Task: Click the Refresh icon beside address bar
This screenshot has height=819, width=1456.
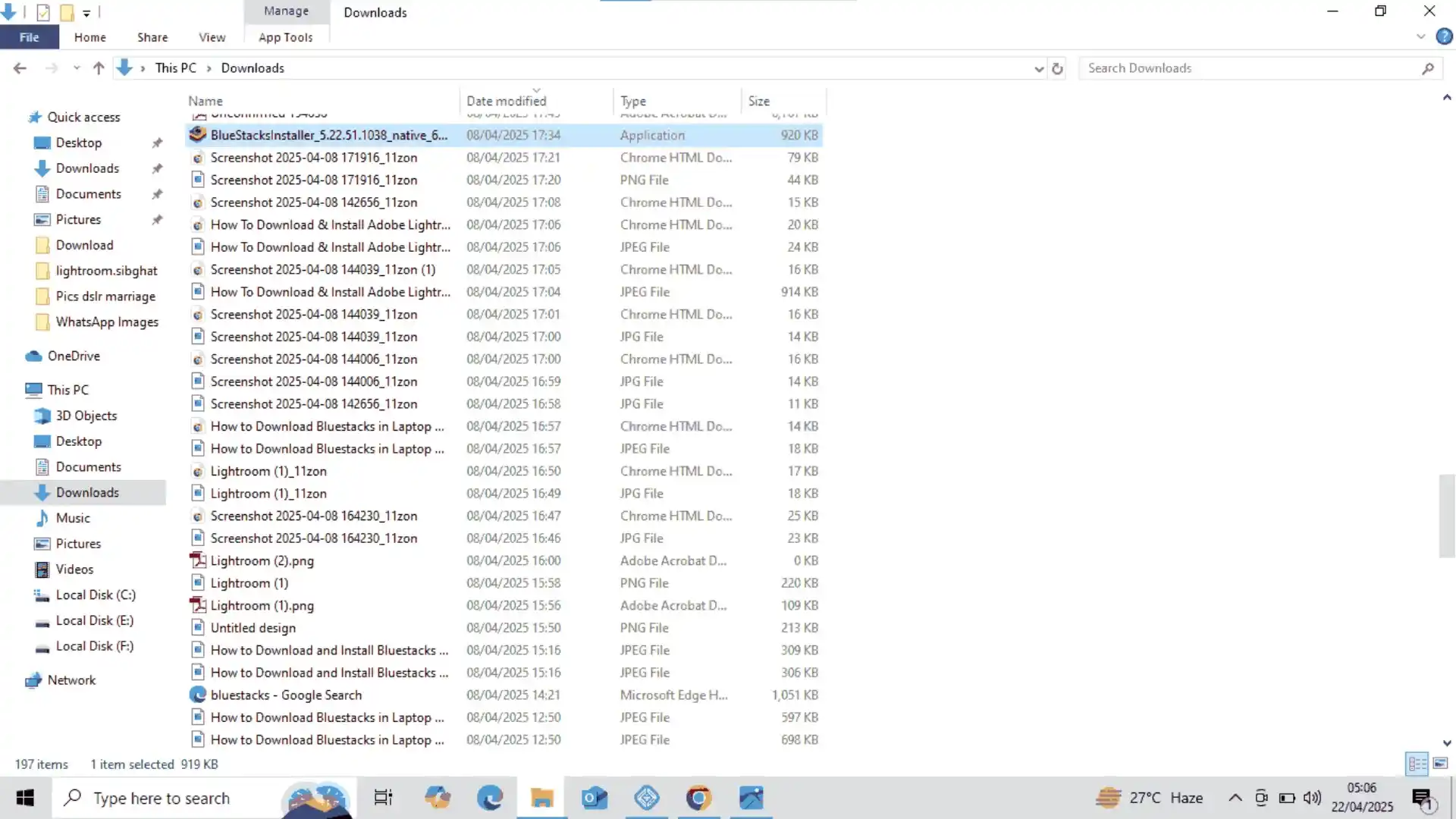Action: [x=1057, y=68]
